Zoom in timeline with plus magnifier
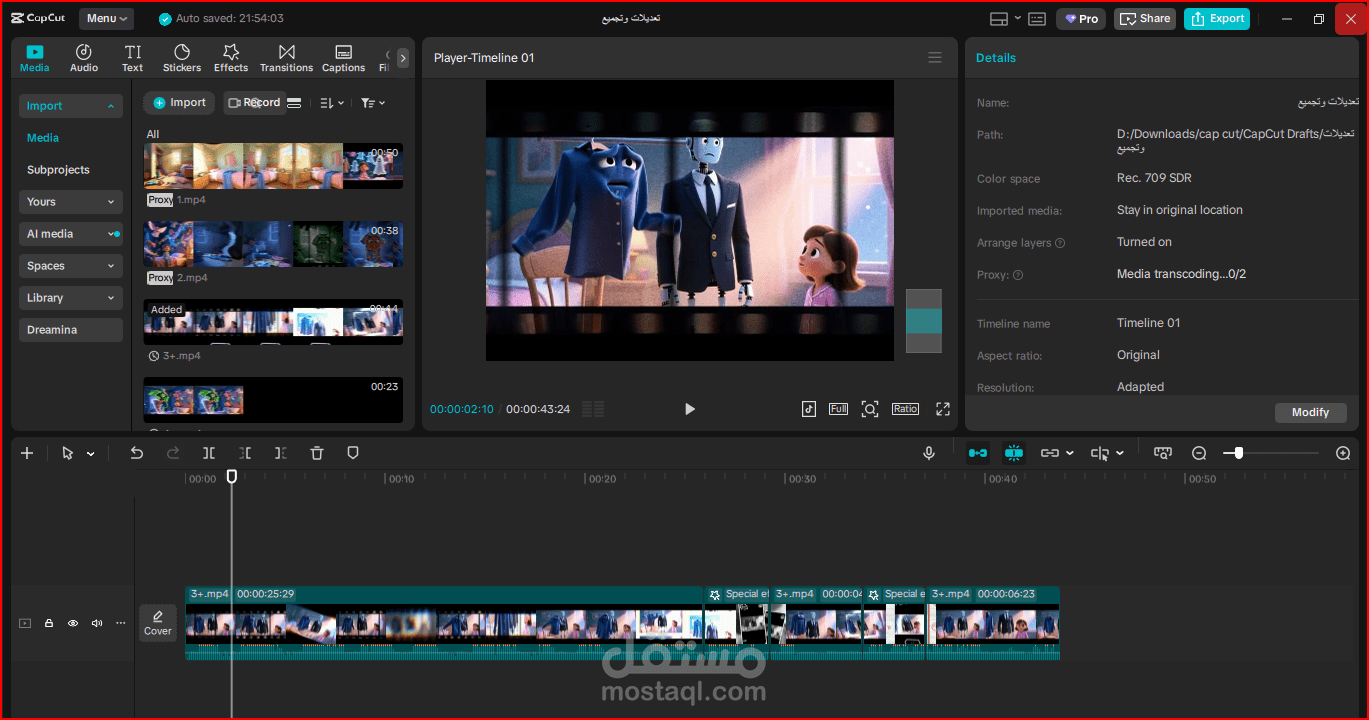The image size is (1369, 720). (1343, 453)
